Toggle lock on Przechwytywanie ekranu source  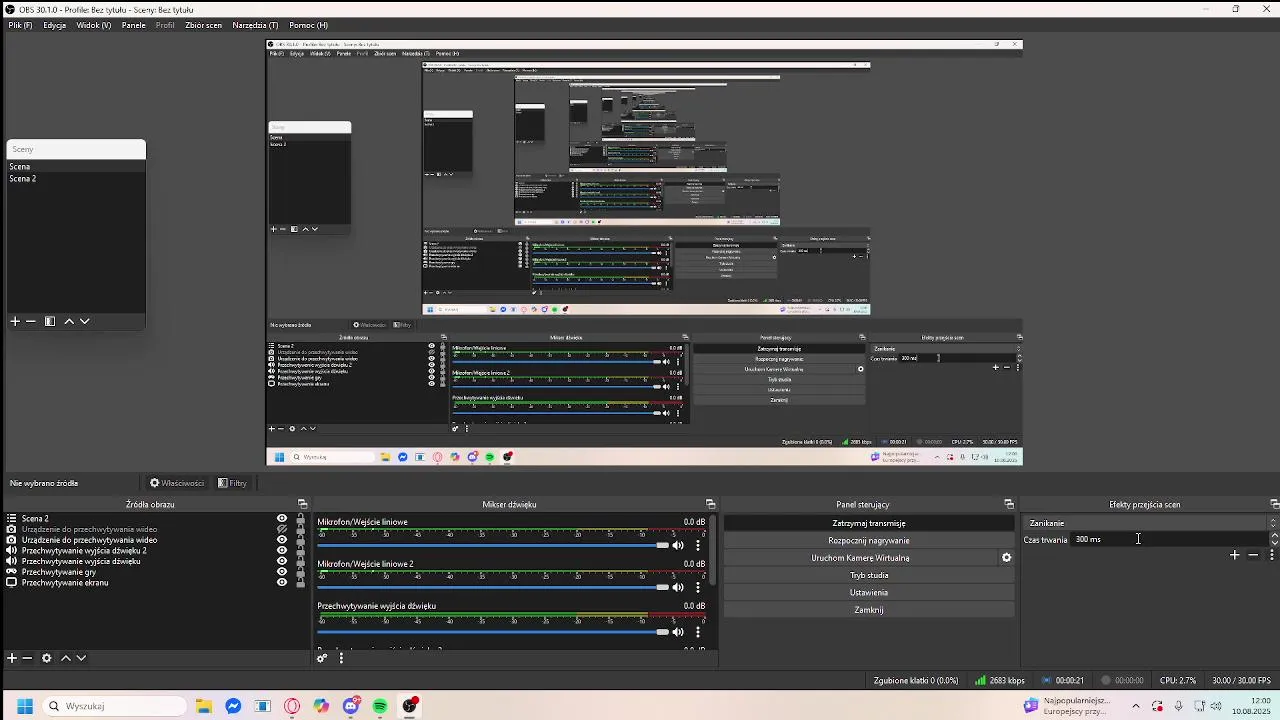click(300, 582)
